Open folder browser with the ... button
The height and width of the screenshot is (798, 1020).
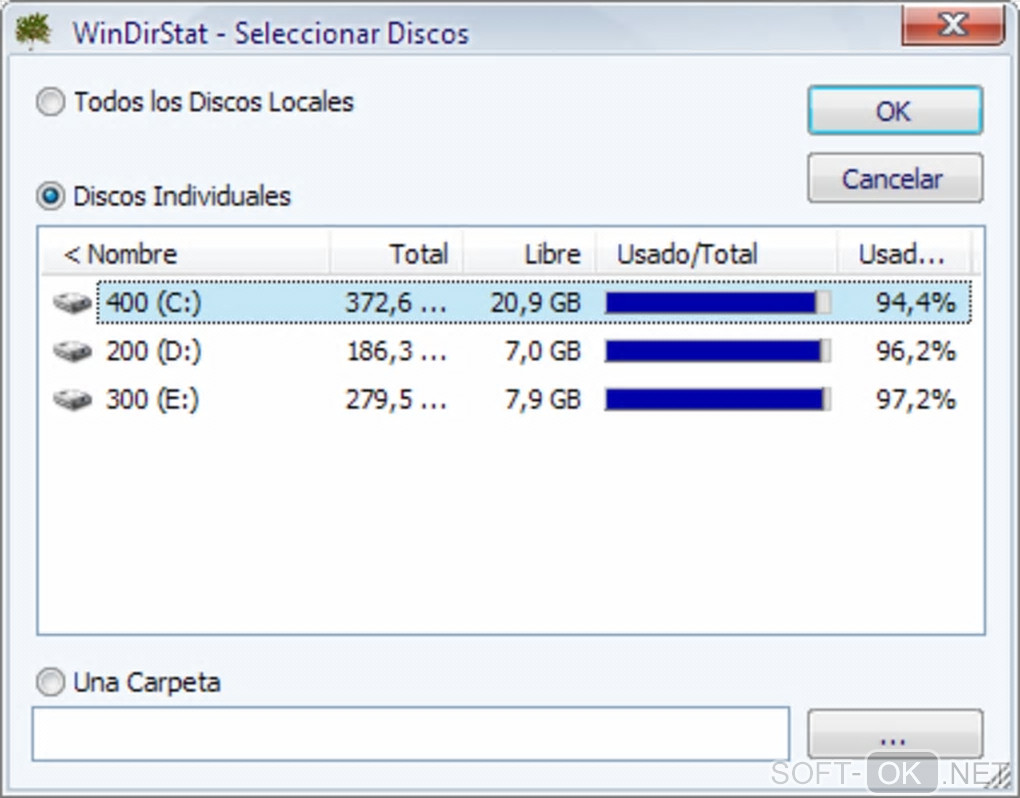point(895,735)
